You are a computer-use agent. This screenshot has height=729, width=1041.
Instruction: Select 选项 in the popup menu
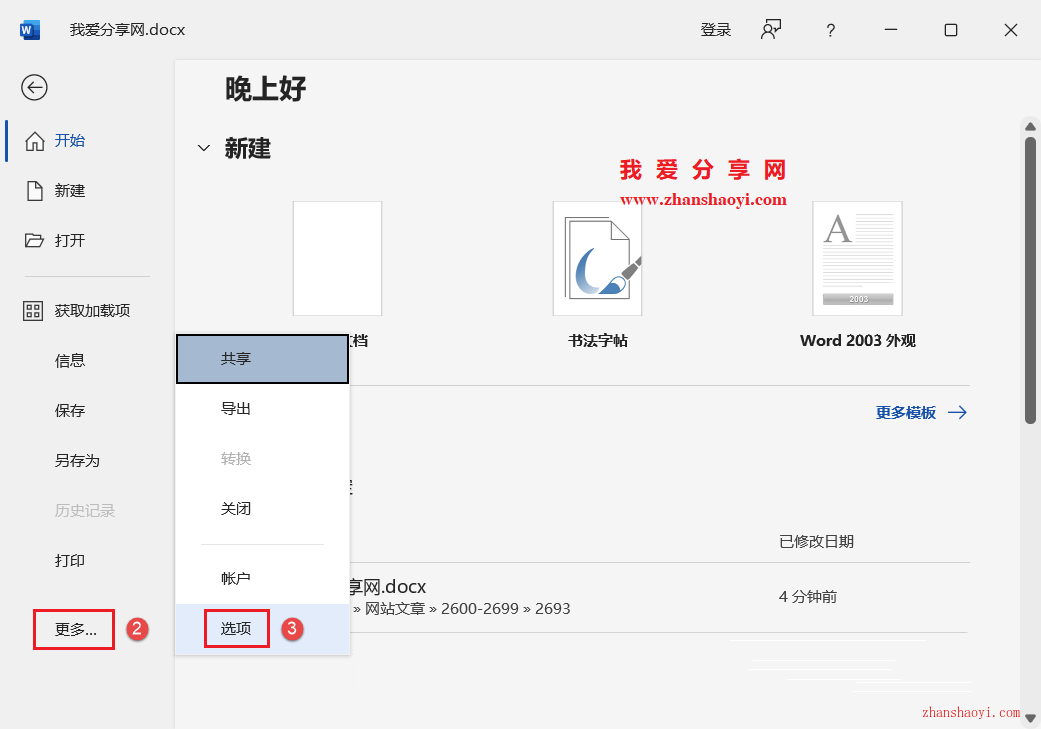262,629
